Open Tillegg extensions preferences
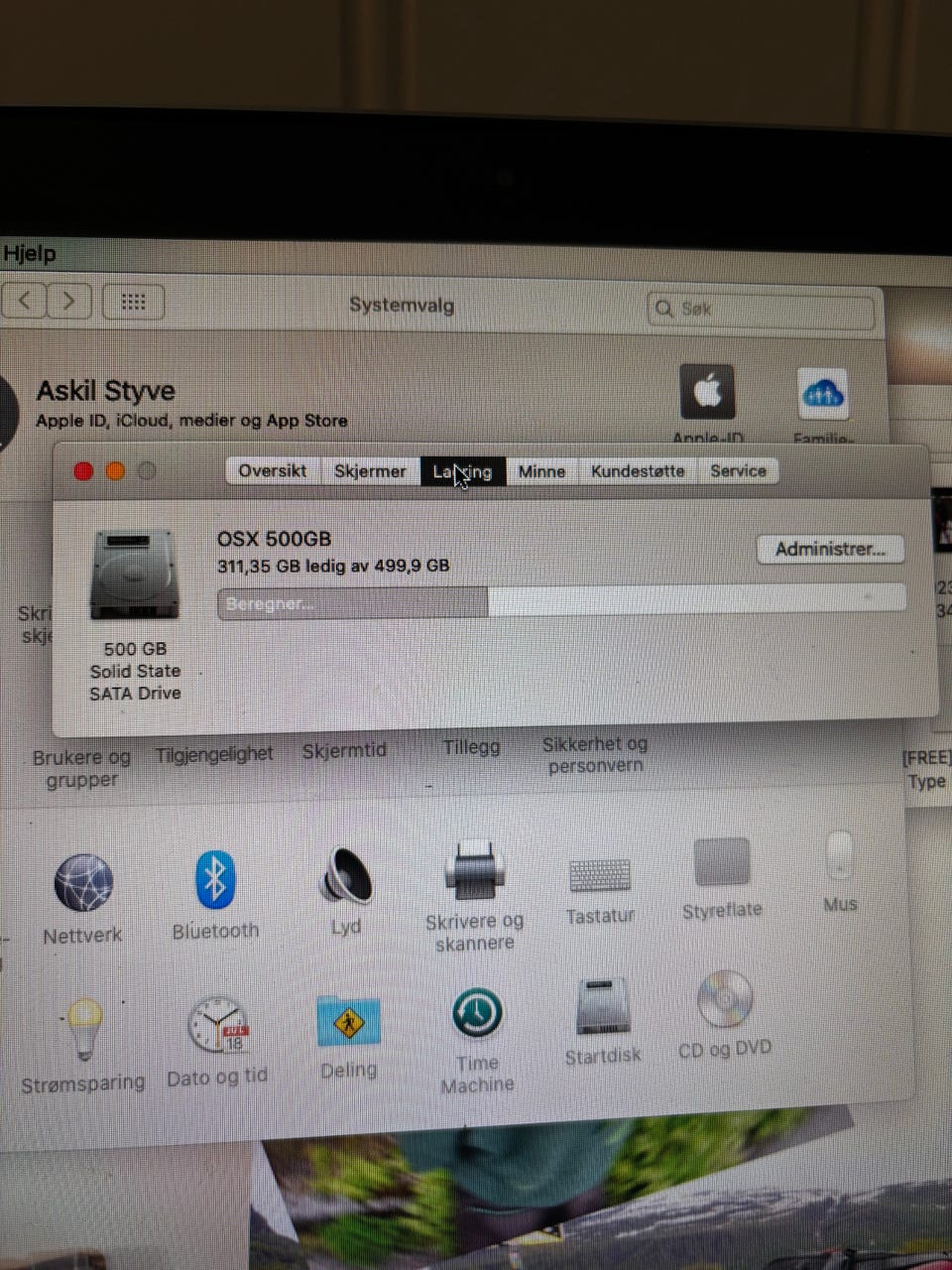This screenshot has height=1270, width=952. click(471, 747)
